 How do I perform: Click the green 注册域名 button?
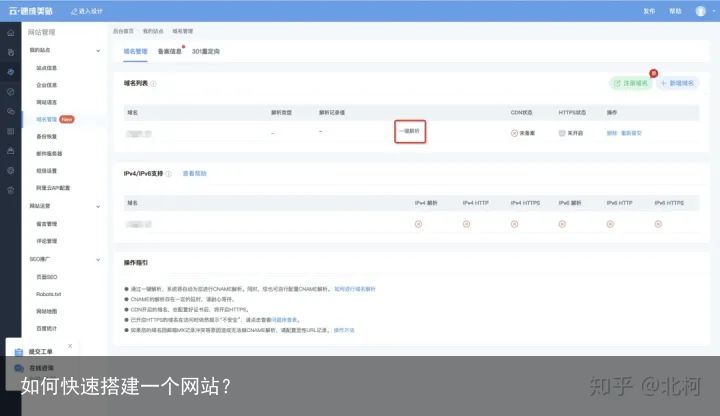click(x=631, y=83)
